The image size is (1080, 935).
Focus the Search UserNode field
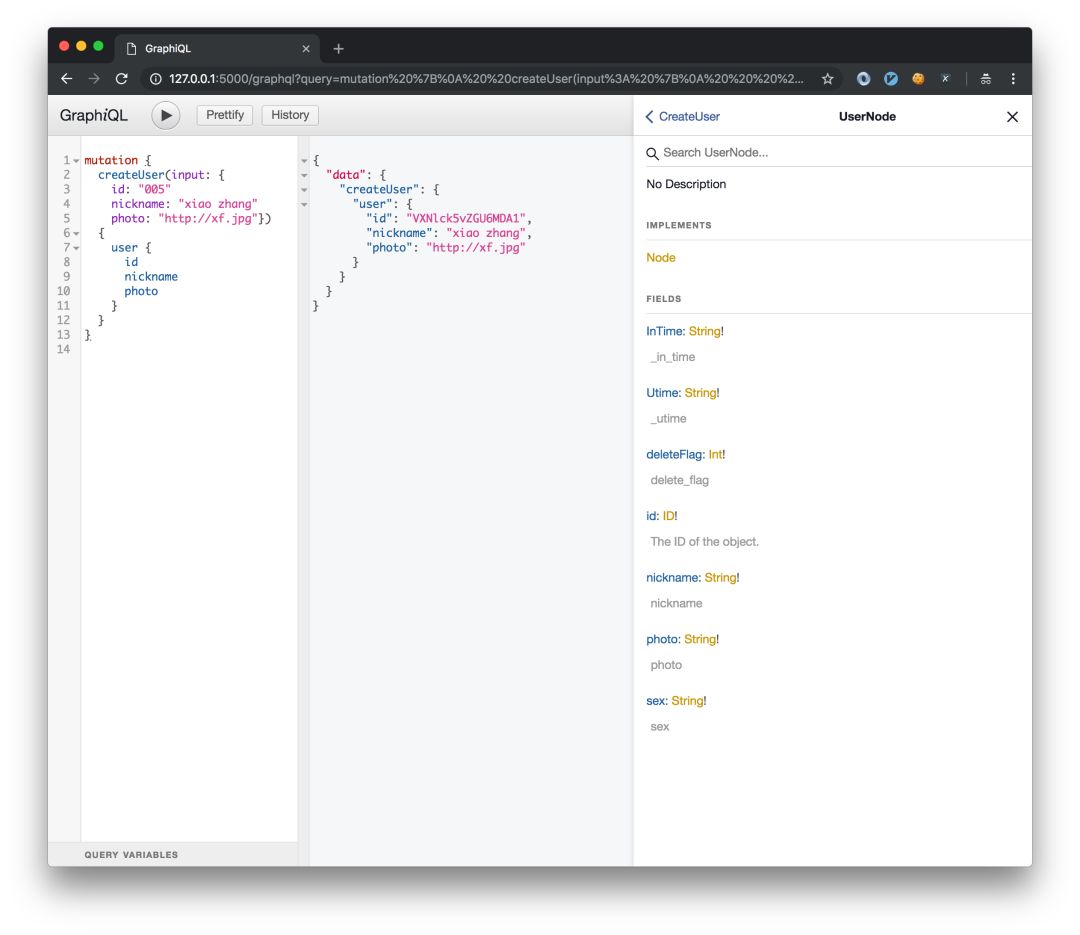click(x=838, y=153)
